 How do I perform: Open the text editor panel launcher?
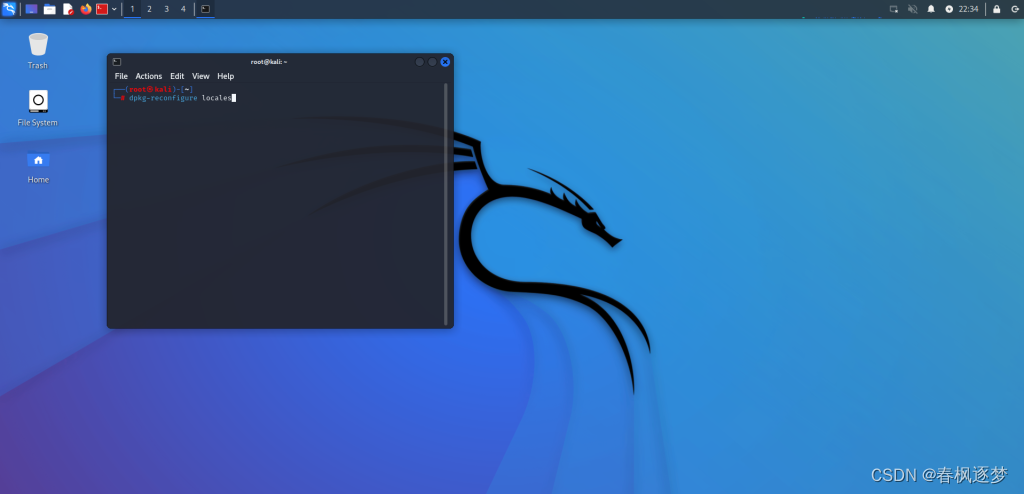pyautogui.click(x=68, y=9)
